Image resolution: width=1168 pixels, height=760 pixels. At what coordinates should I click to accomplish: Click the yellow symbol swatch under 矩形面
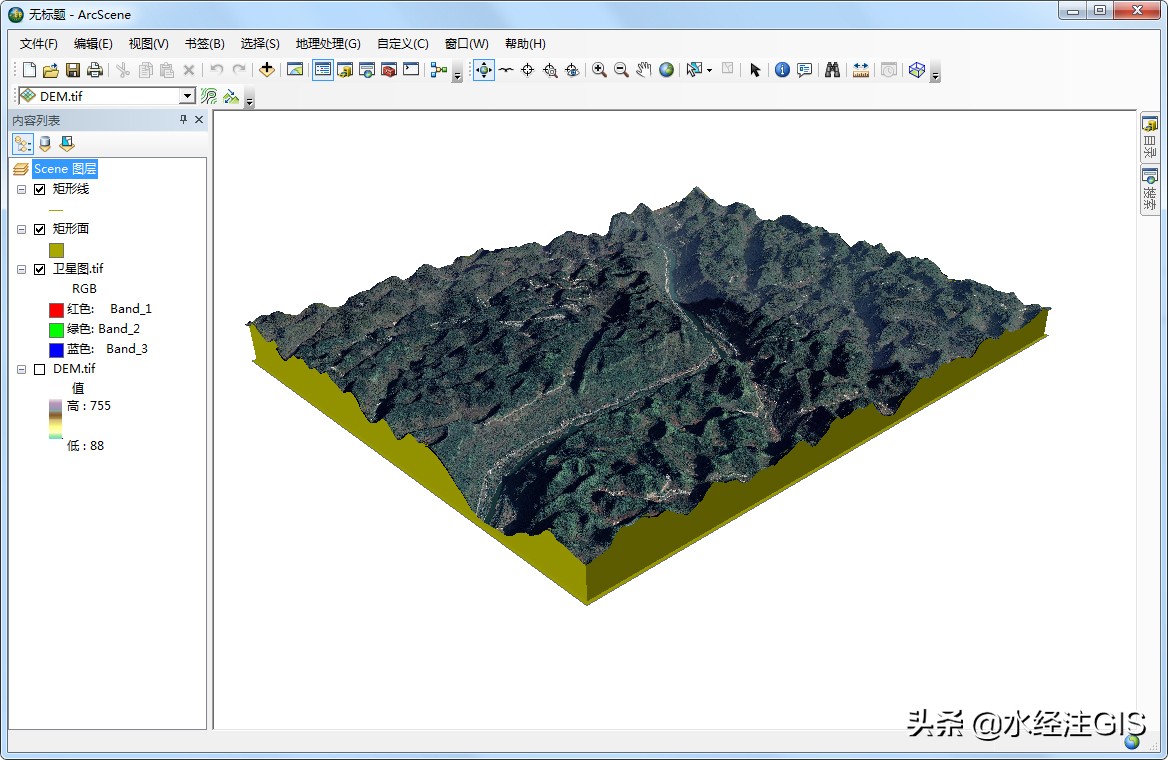pyautogui.click(x=56, y=250)
